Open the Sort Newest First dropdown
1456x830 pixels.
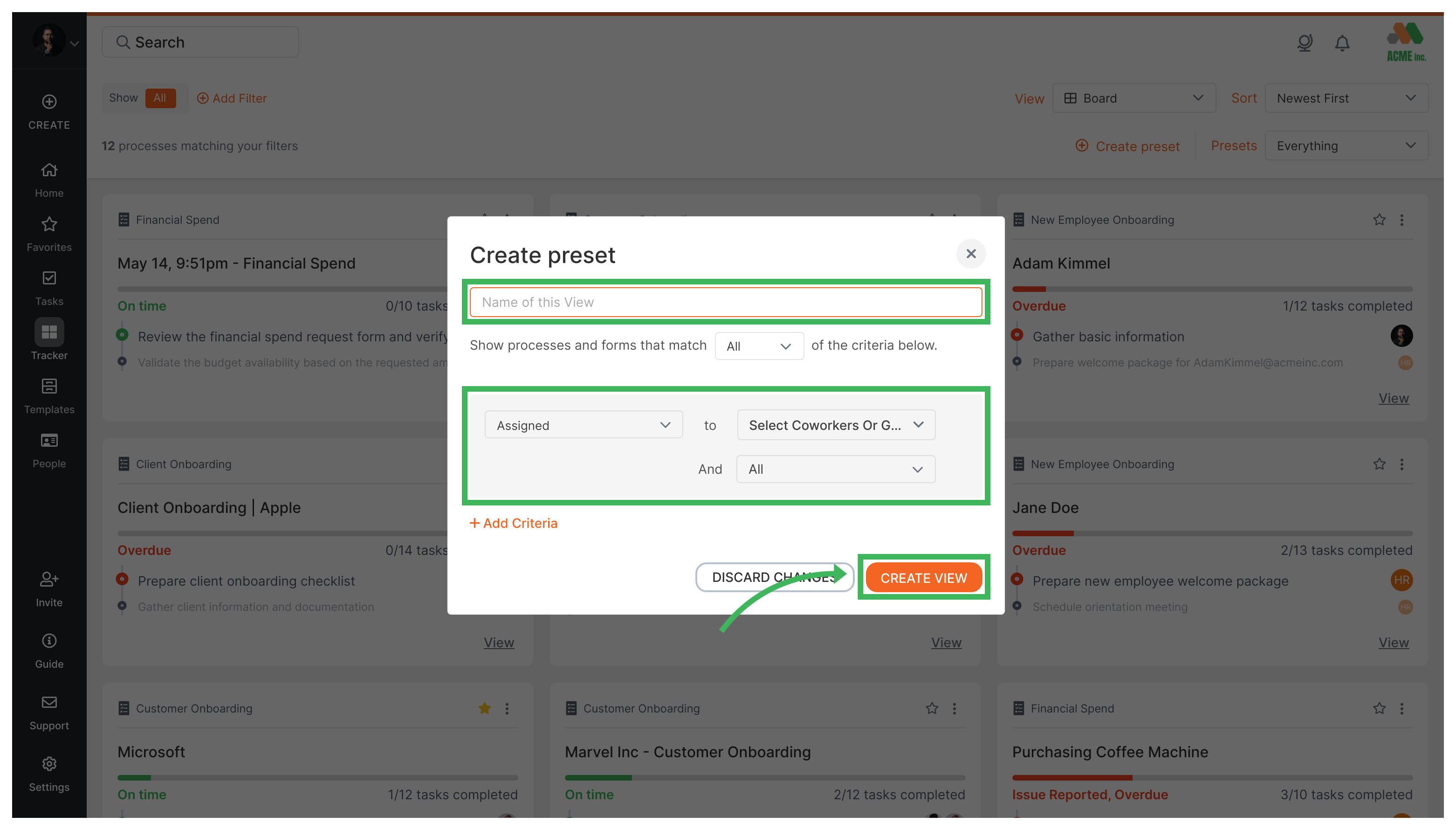pyautogui.click(x=1346, y=97)
